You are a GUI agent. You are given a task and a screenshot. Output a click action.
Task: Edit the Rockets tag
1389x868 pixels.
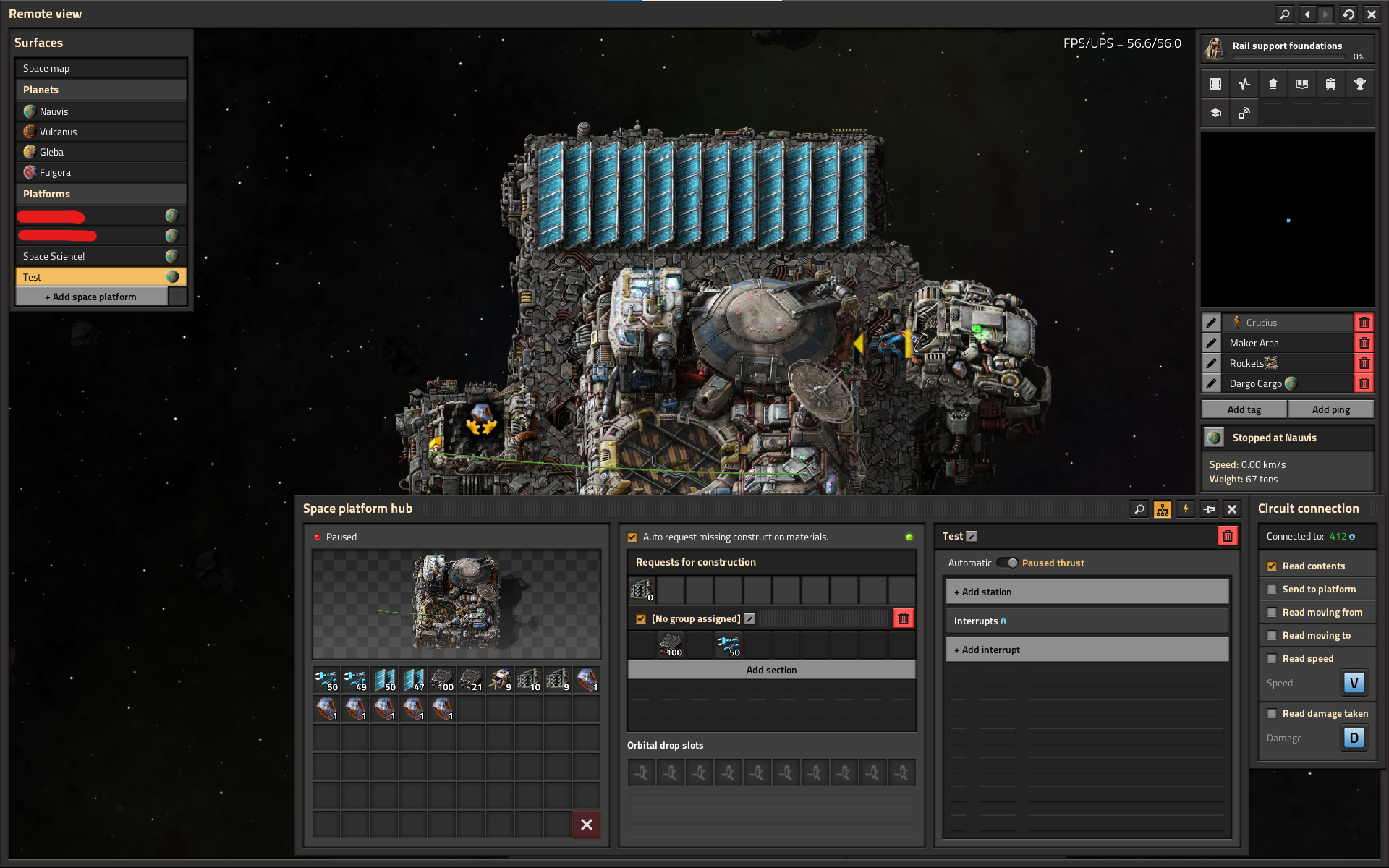click(1212, 363)
